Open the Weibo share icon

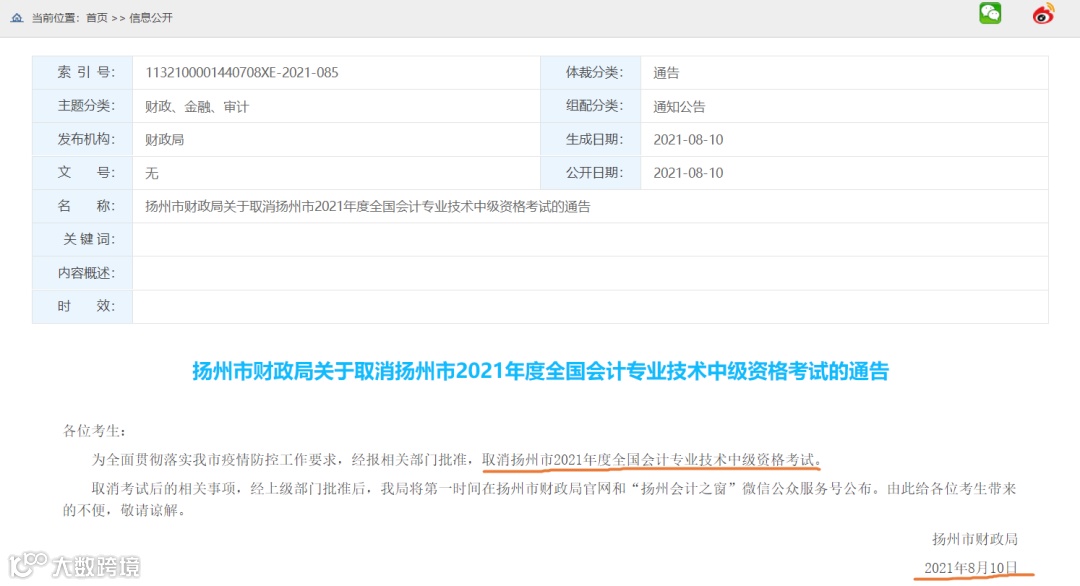(x=1043, y=13)
